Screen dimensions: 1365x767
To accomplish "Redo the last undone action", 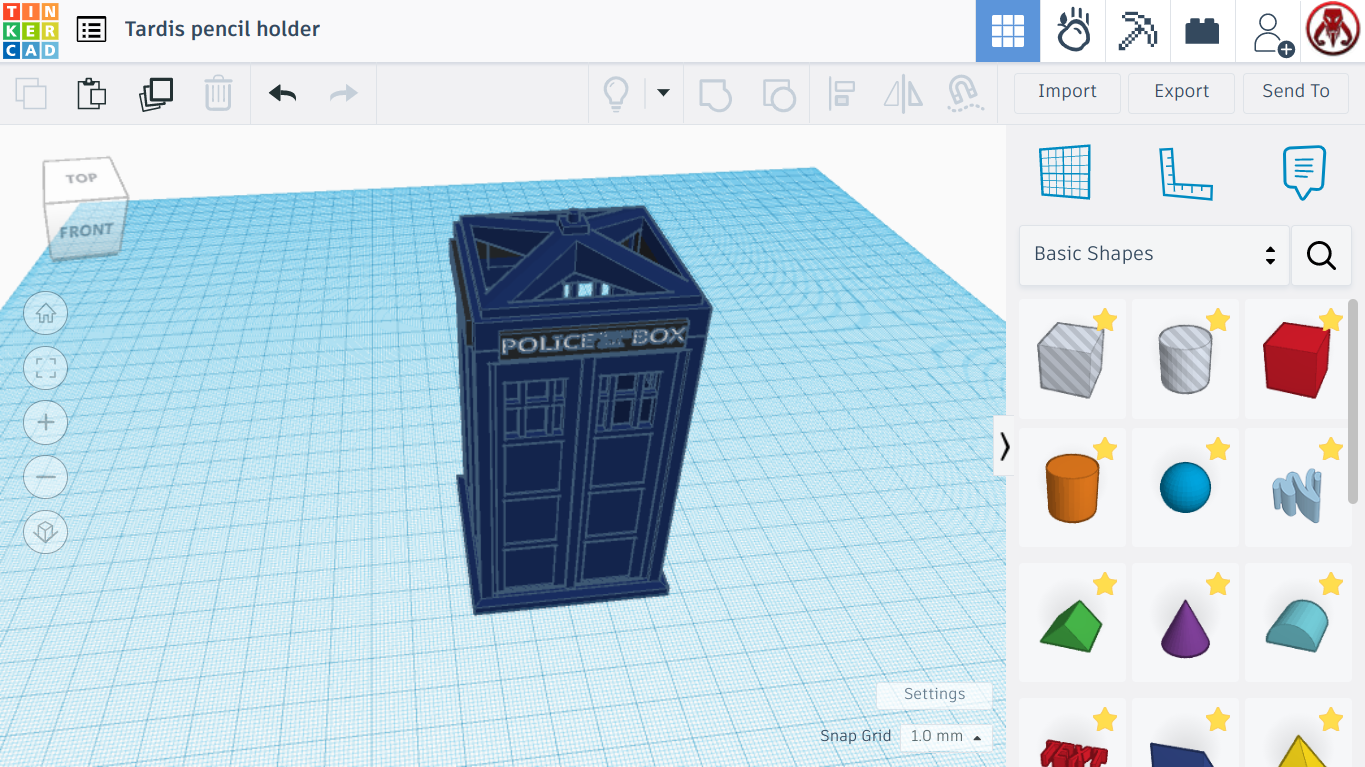I will [x=344, y=94].
